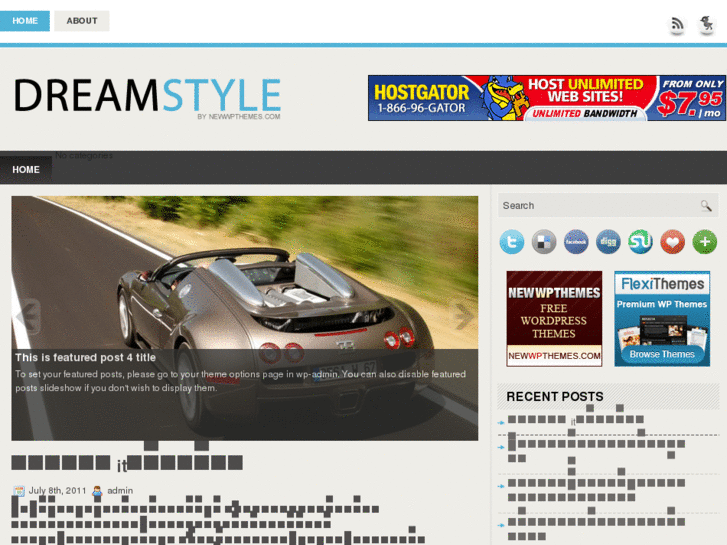
Task: Click the green plus more-sharing icon
Action: (705, 242)
